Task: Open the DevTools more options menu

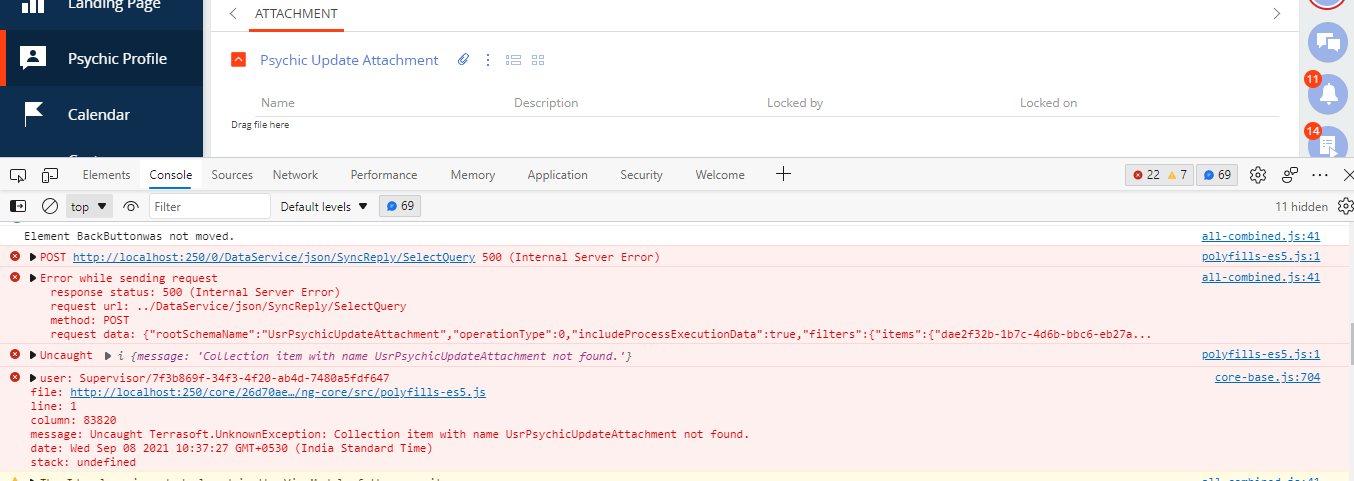Action: click(1320, 175)
